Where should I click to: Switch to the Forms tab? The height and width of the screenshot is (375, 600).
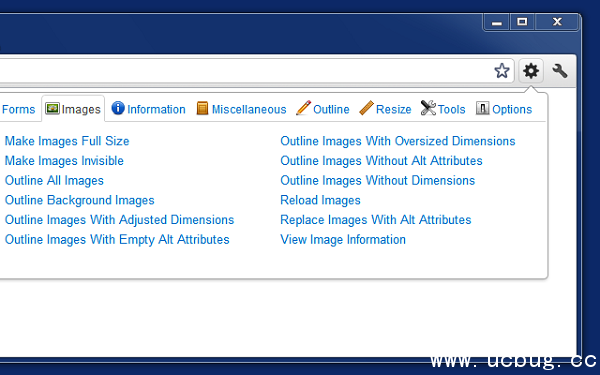[x=18, y=109]
